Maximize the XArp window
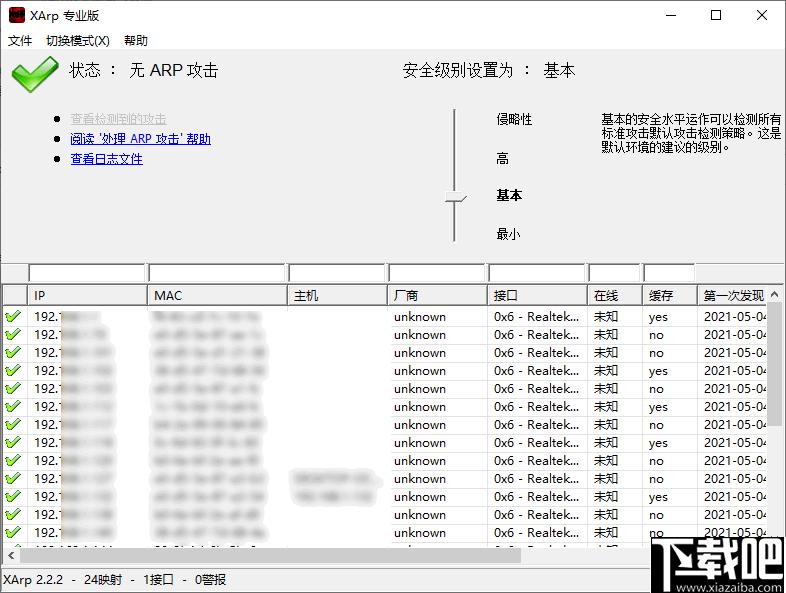The height and width of the screenshot is (593, 786). coord(716,16)
